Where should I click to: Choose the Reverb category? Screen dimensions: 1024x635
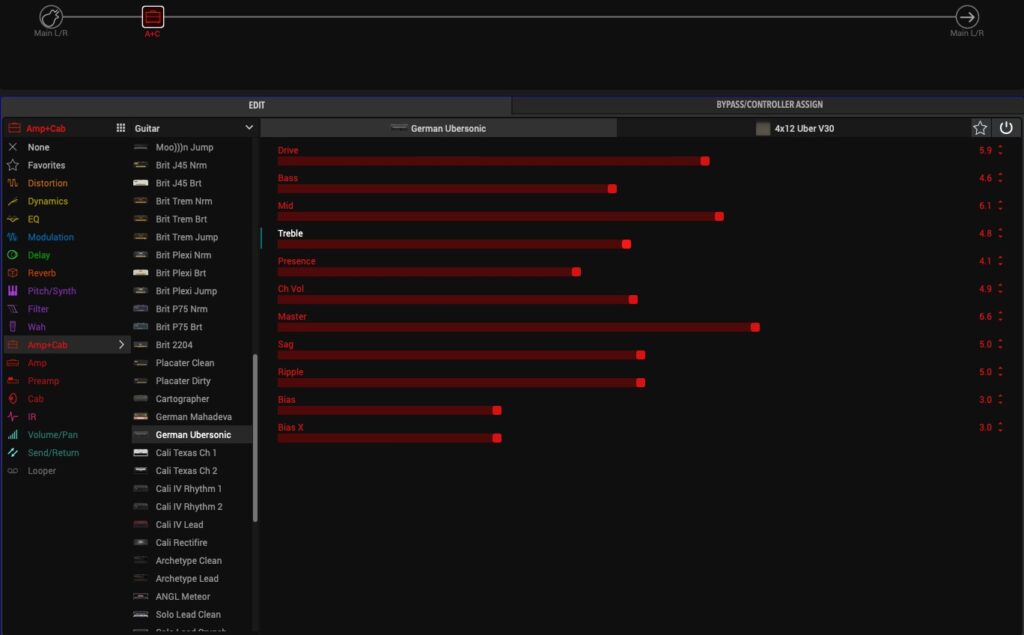[x=42, y=273]
